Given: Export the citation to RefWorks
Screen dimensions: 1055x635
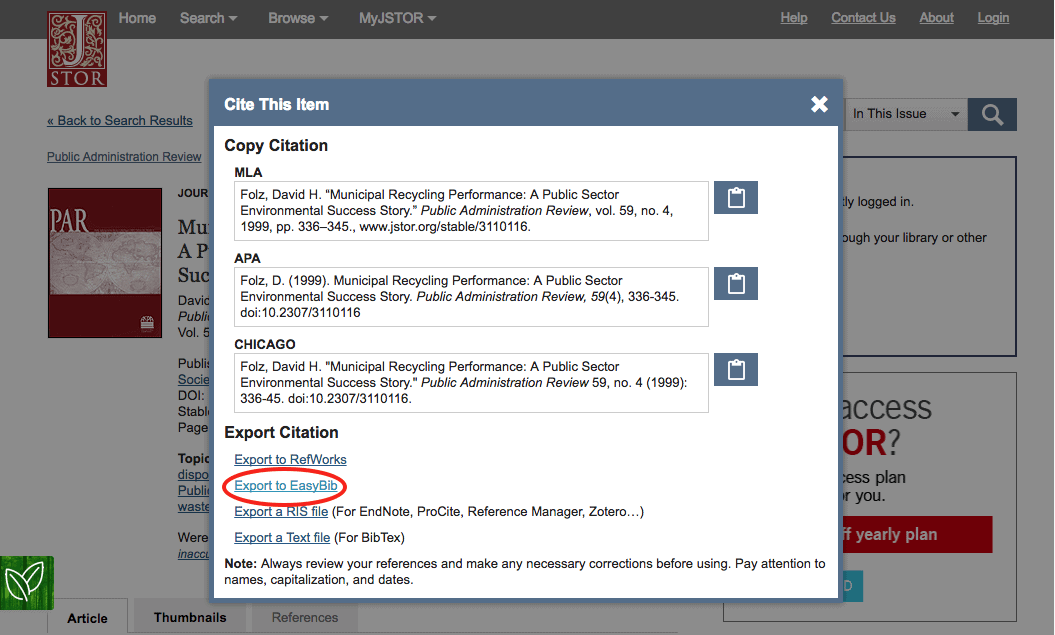Looking at the screenshot, I should tap(289, 459).
